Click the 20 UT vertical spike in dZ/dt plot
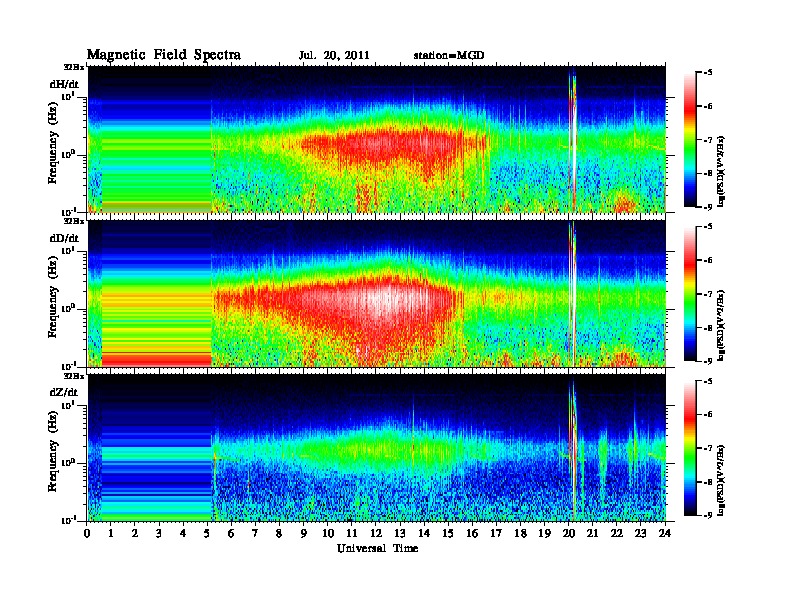The height and width of the screenshot is (612, 792). pyautogui.click(x=573, y=449)
